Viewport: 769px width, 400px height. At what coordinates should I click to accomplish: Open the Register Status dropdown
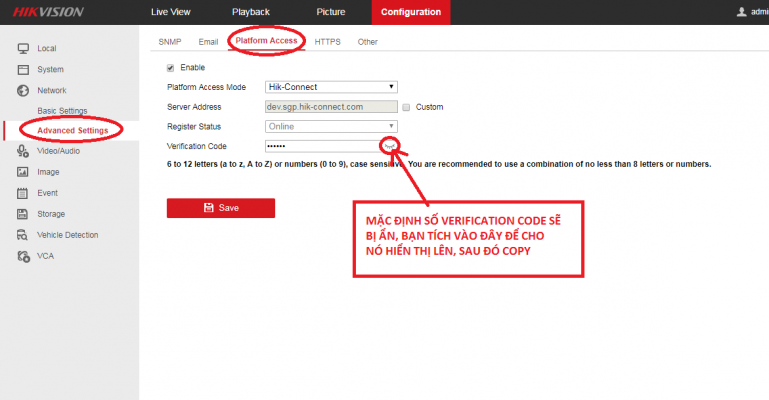click(331, 126)
